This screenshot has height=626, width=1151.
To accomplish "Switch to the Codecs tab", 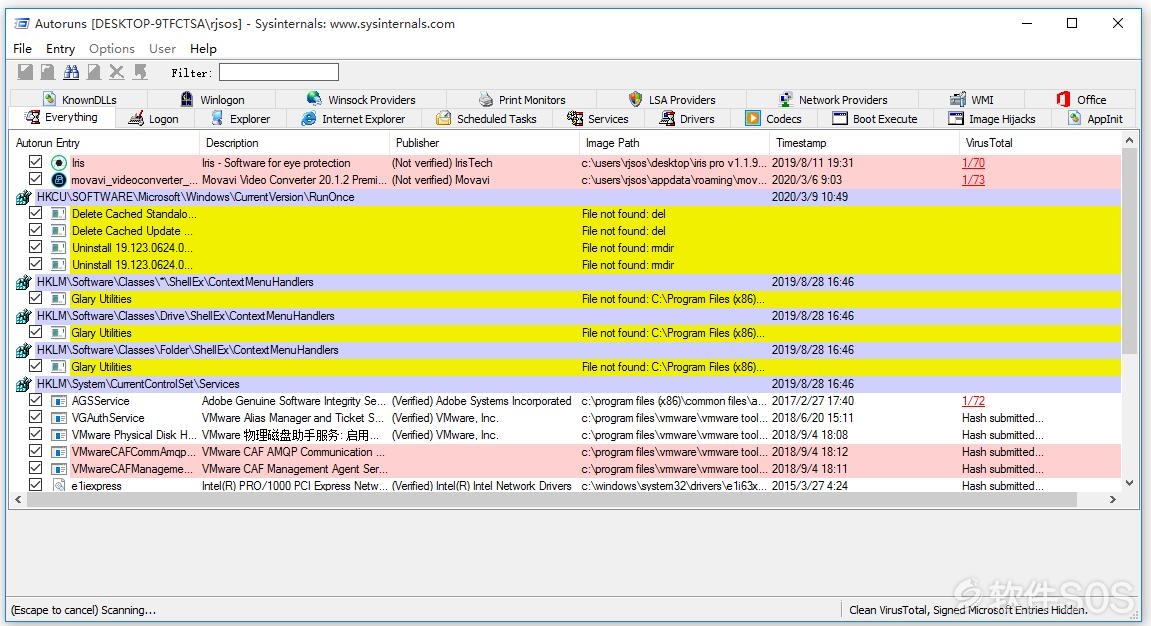I will [x=774, y=118].
